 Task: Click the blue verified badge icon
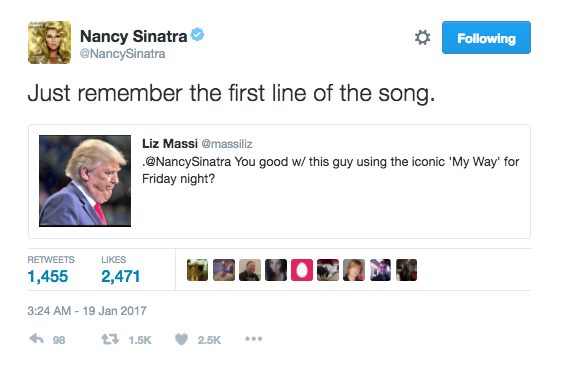point(197,35)
